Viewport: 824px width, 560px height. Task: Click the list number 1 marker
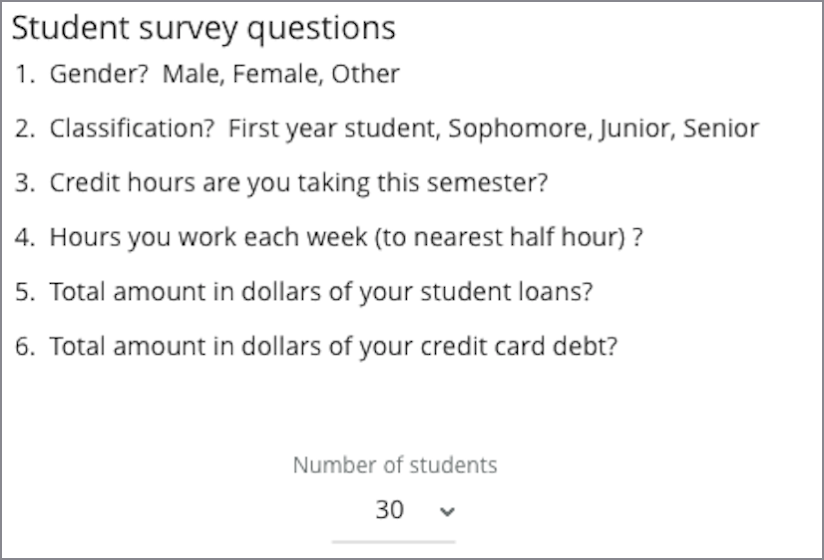point(25,74)
